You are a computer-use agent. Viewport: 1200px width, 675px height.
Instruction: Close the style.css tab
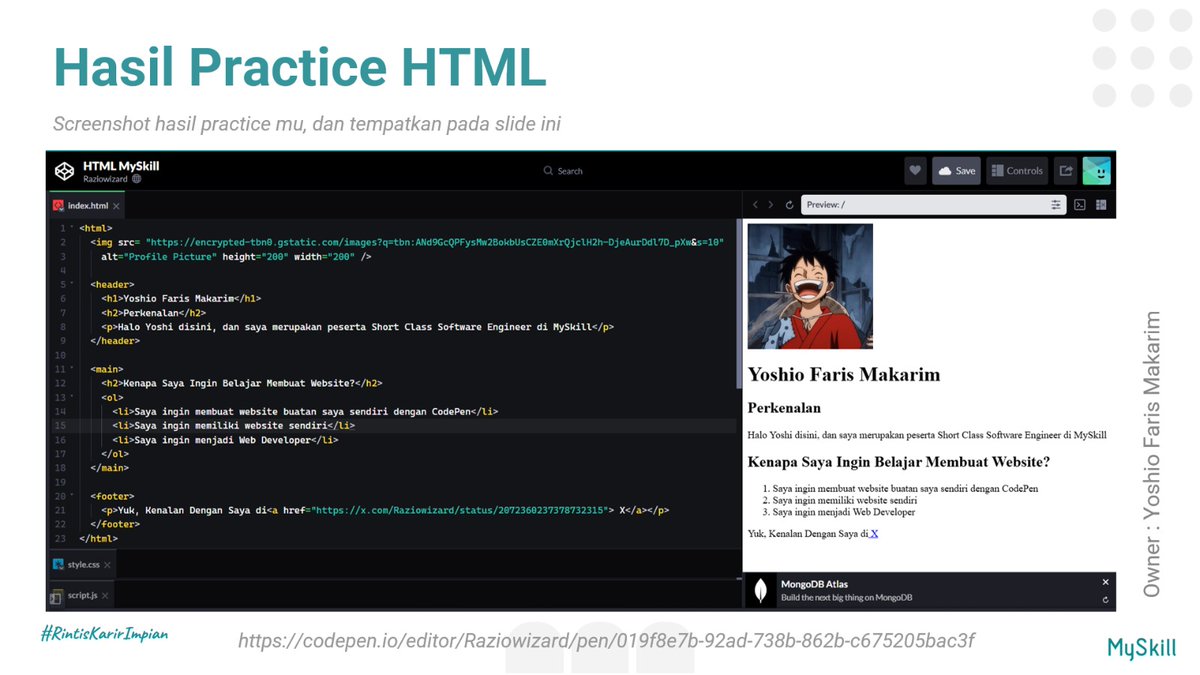point(109,565)
